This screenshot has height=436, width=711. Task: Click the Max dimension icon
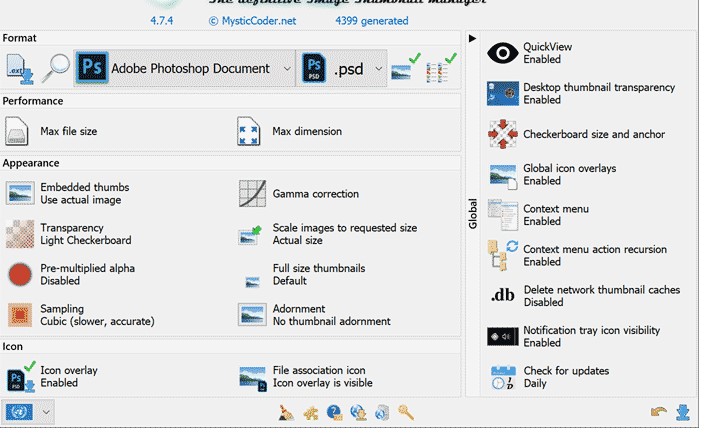point(248,131)
